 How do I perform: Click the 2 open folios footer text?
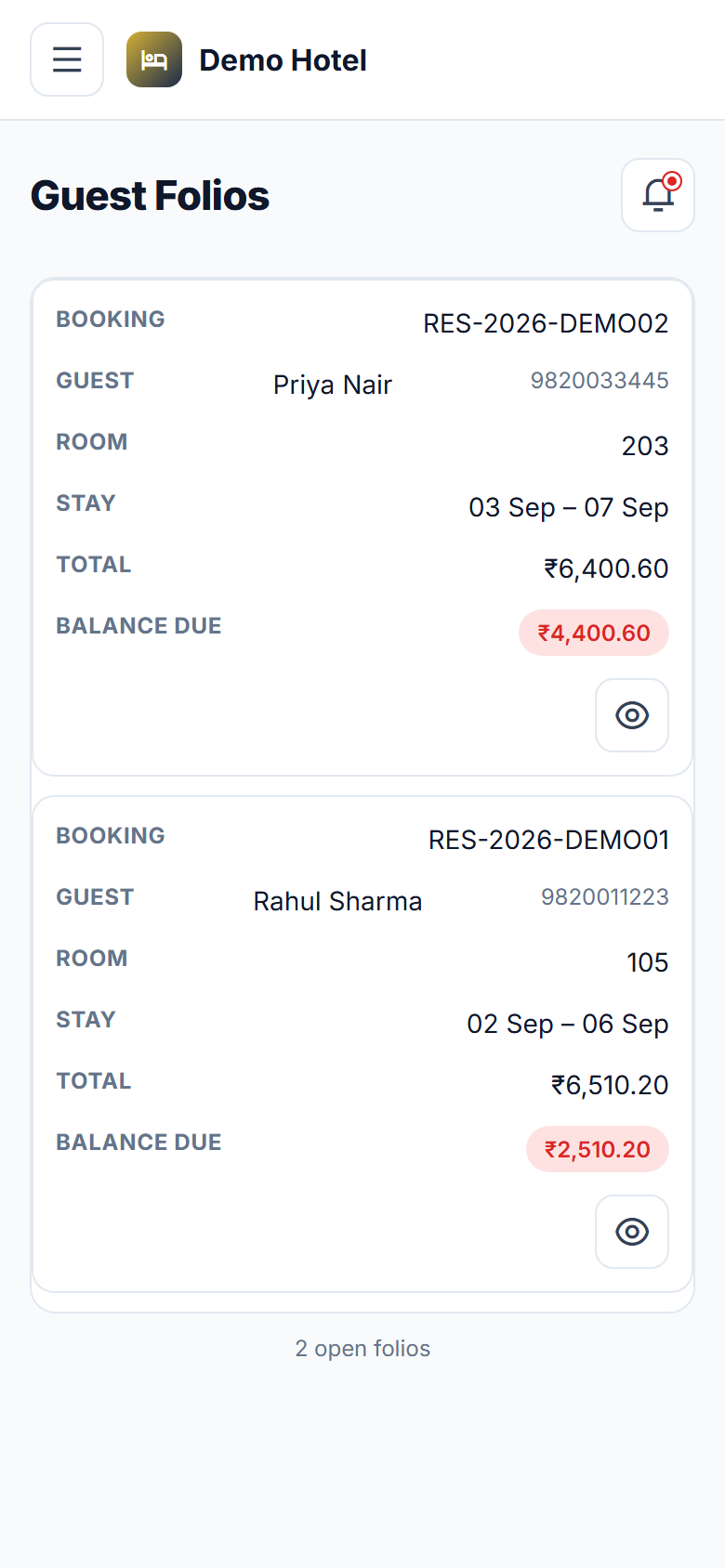[362, 1349]
